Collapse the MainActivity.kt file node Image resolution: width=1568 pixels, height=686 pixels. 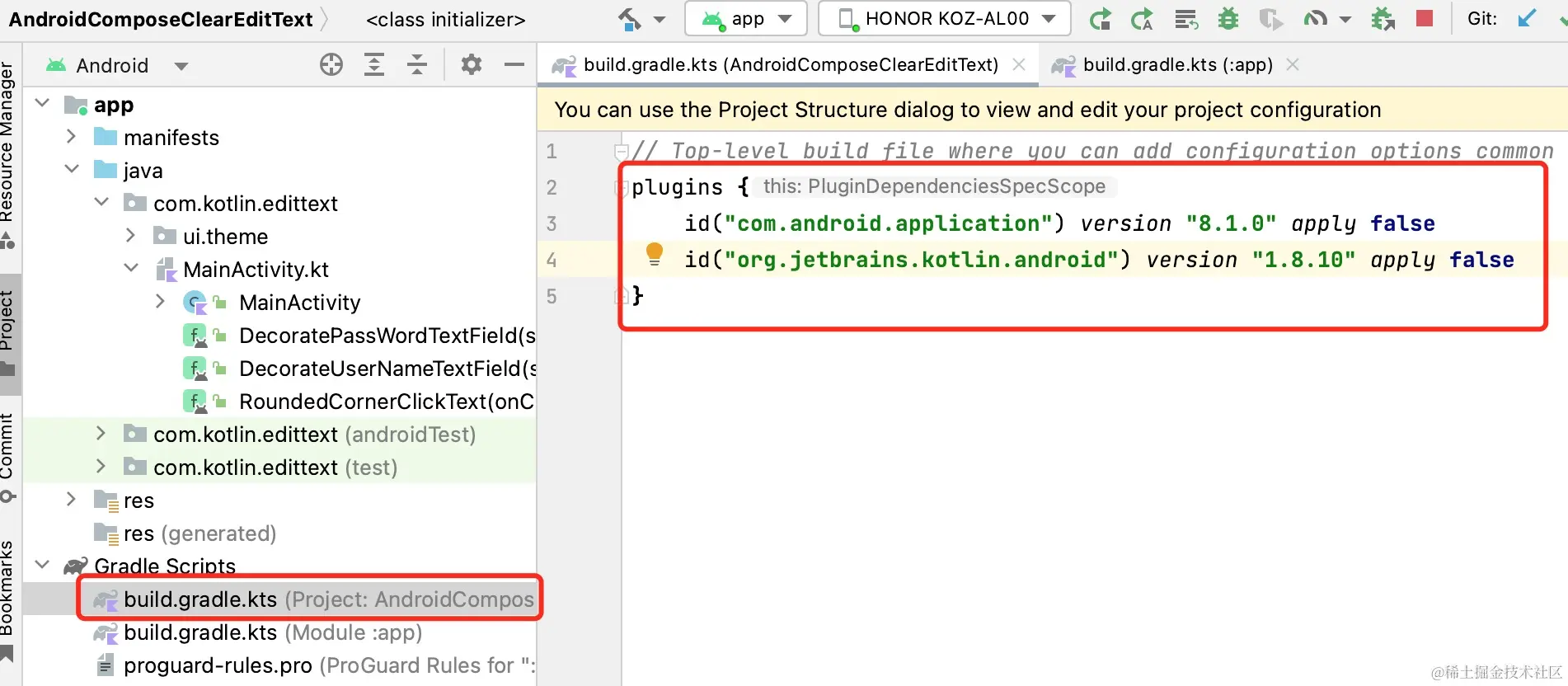coord(131,269)
